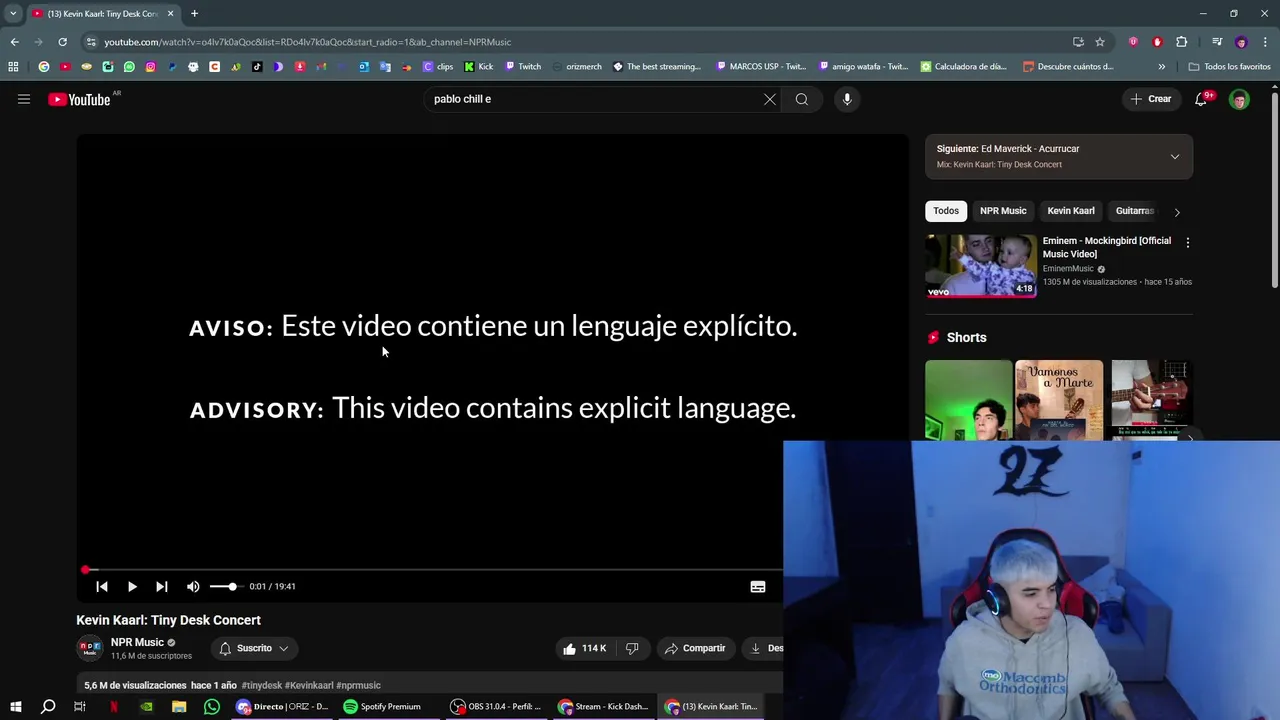Open the Suscrito subscription dropdown
The height and width of the screenshot is (720, 1280).
pyautogui.click(x=254, y=648)
